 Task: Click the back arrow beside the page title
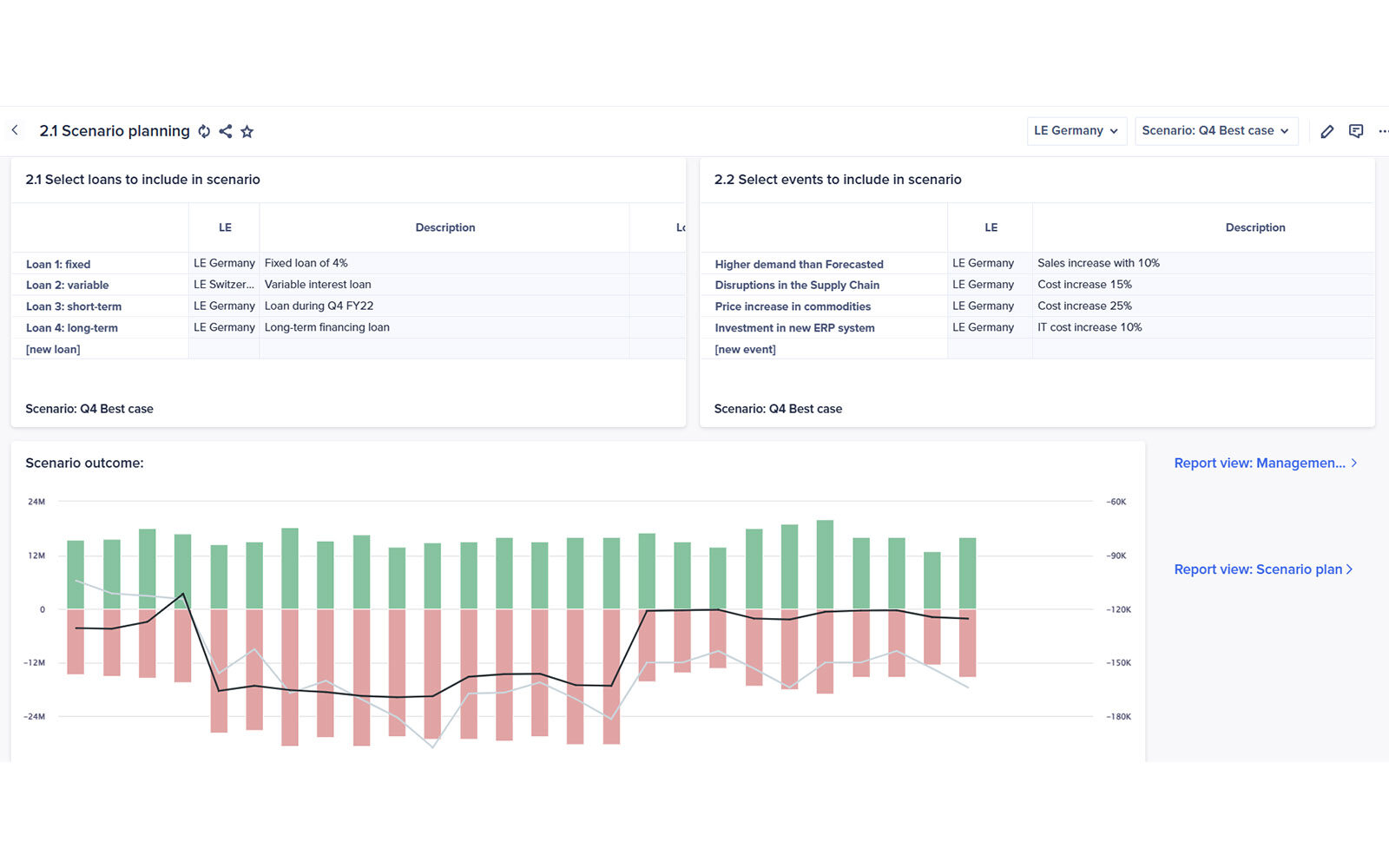click(15, 130)
